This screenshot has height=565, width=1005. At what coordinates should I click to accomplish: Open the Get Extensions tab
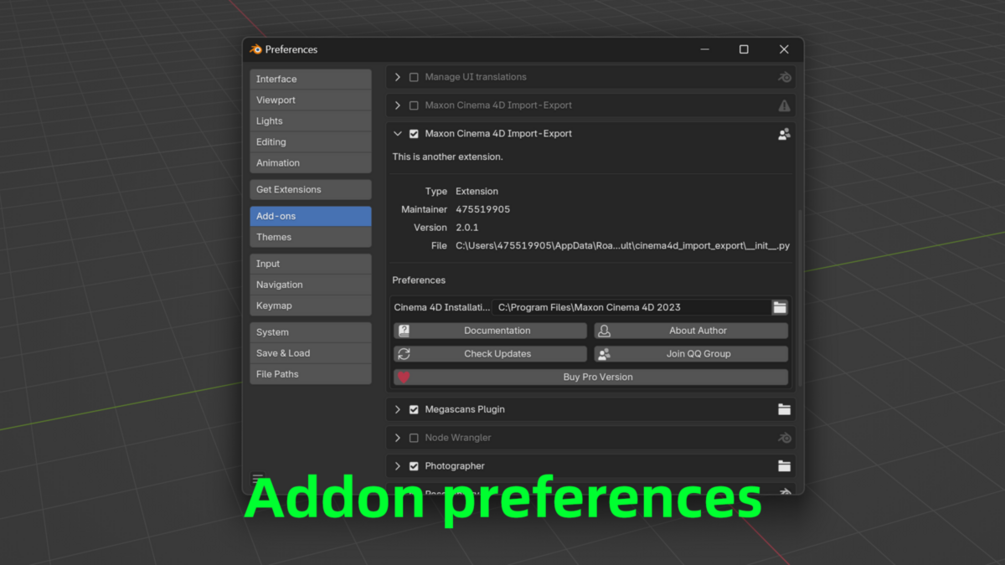[x=310, y=190]
